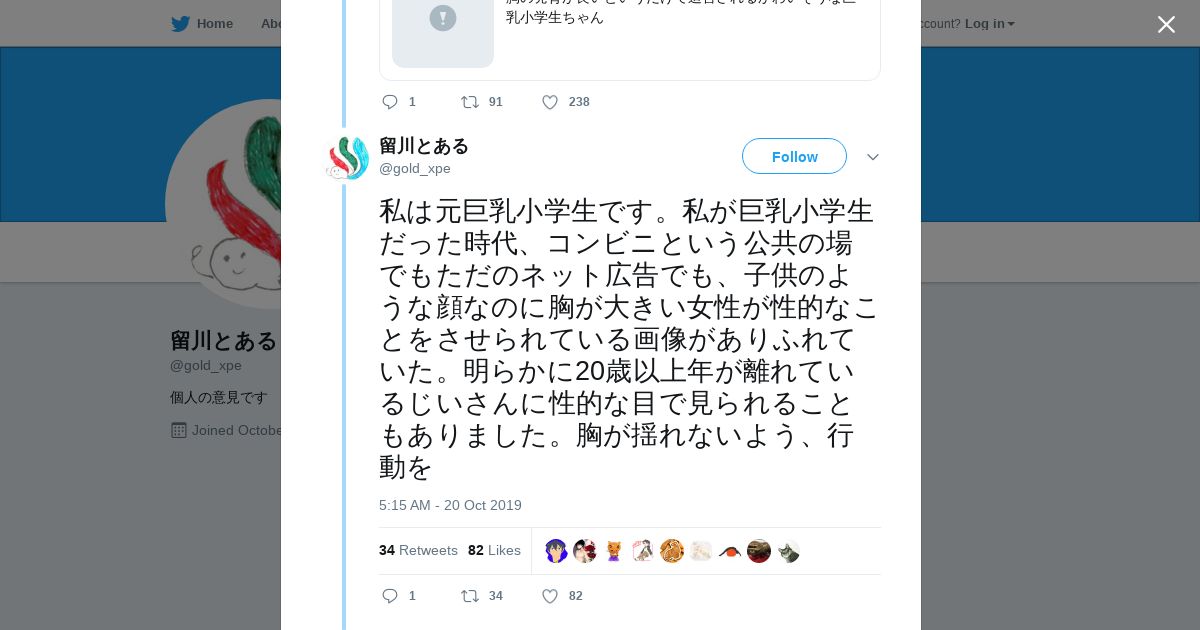Viewport: 1200px width, 630px height.
Task: Expand the tweet options chevron menu
Action: [x=873, y=157]
